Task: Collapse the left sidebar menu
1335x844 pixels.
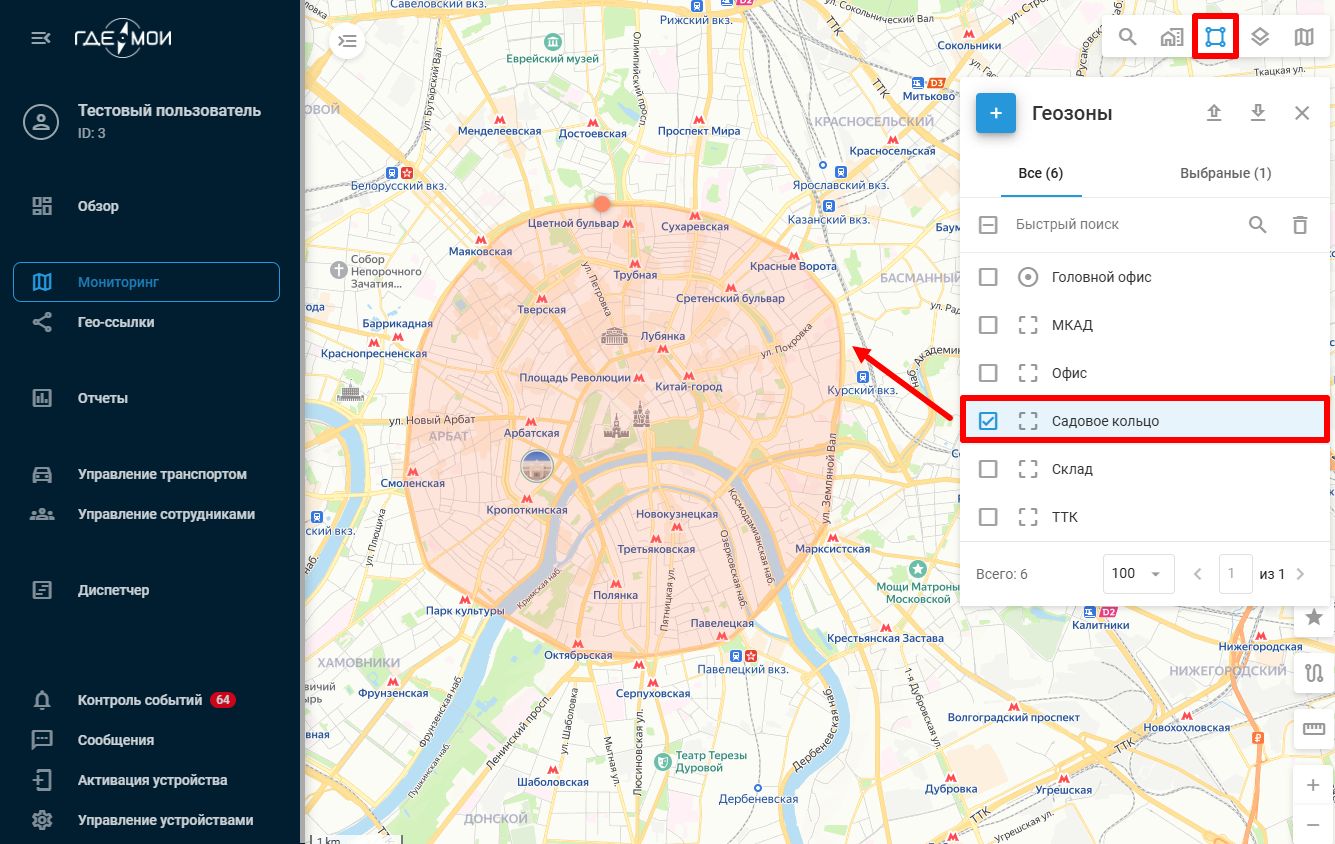Action: coord(41,39)
